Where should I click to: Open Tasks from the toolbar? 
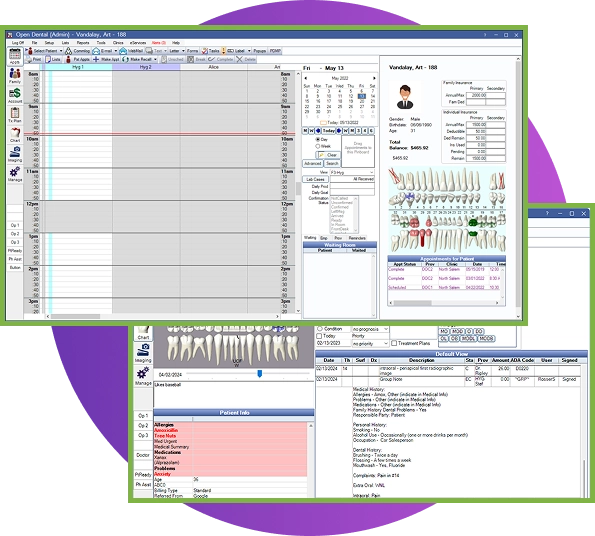pos(210,51)
